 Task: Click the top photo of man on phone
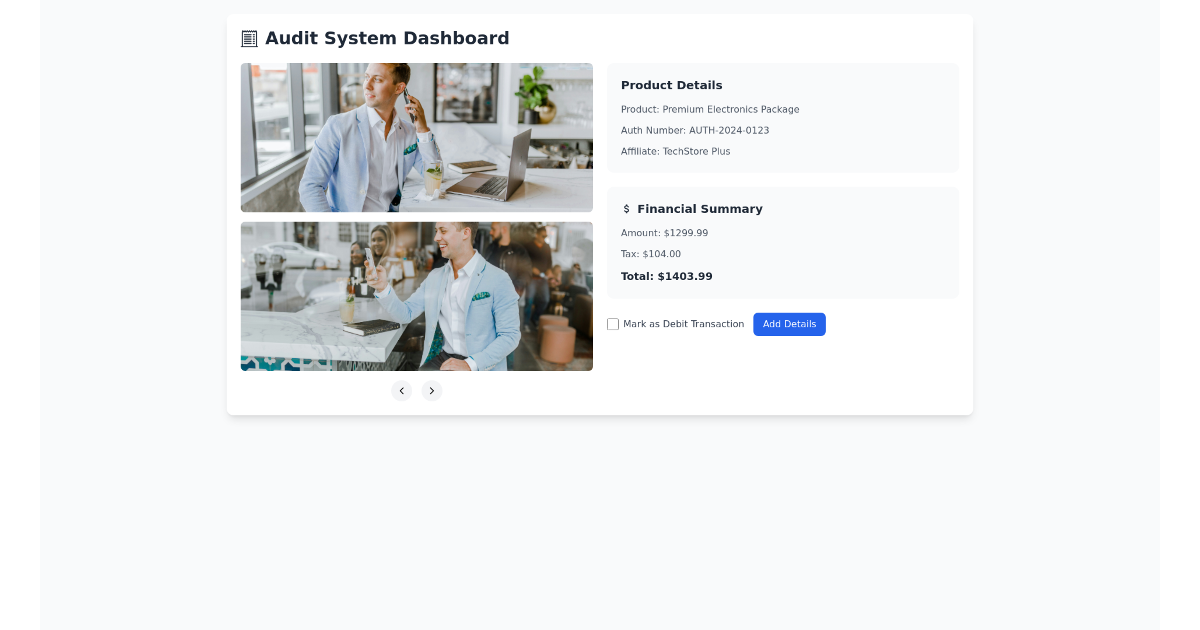tap(417, 137)
